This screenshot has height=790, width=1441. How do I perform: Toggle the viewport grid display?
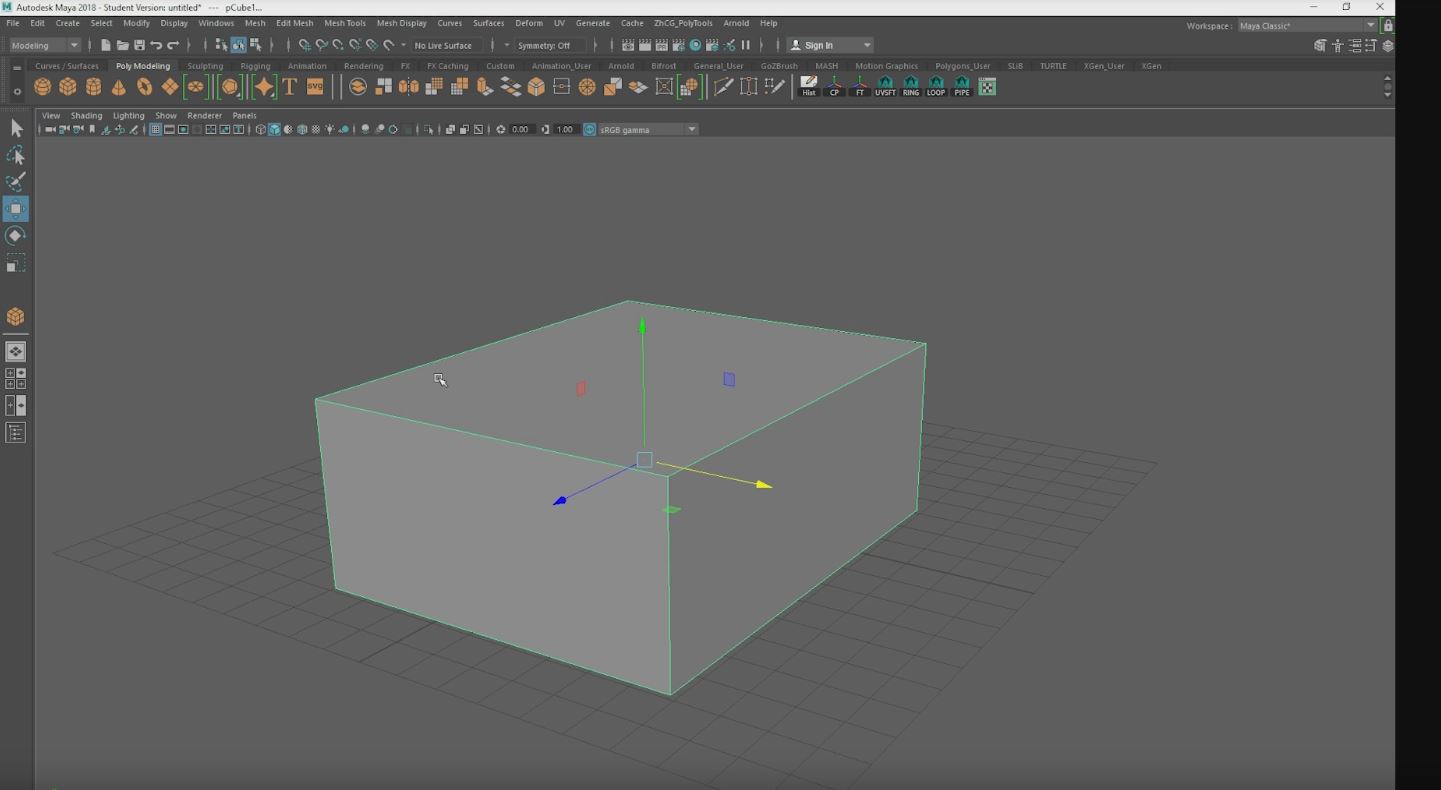tap(155, 130)
